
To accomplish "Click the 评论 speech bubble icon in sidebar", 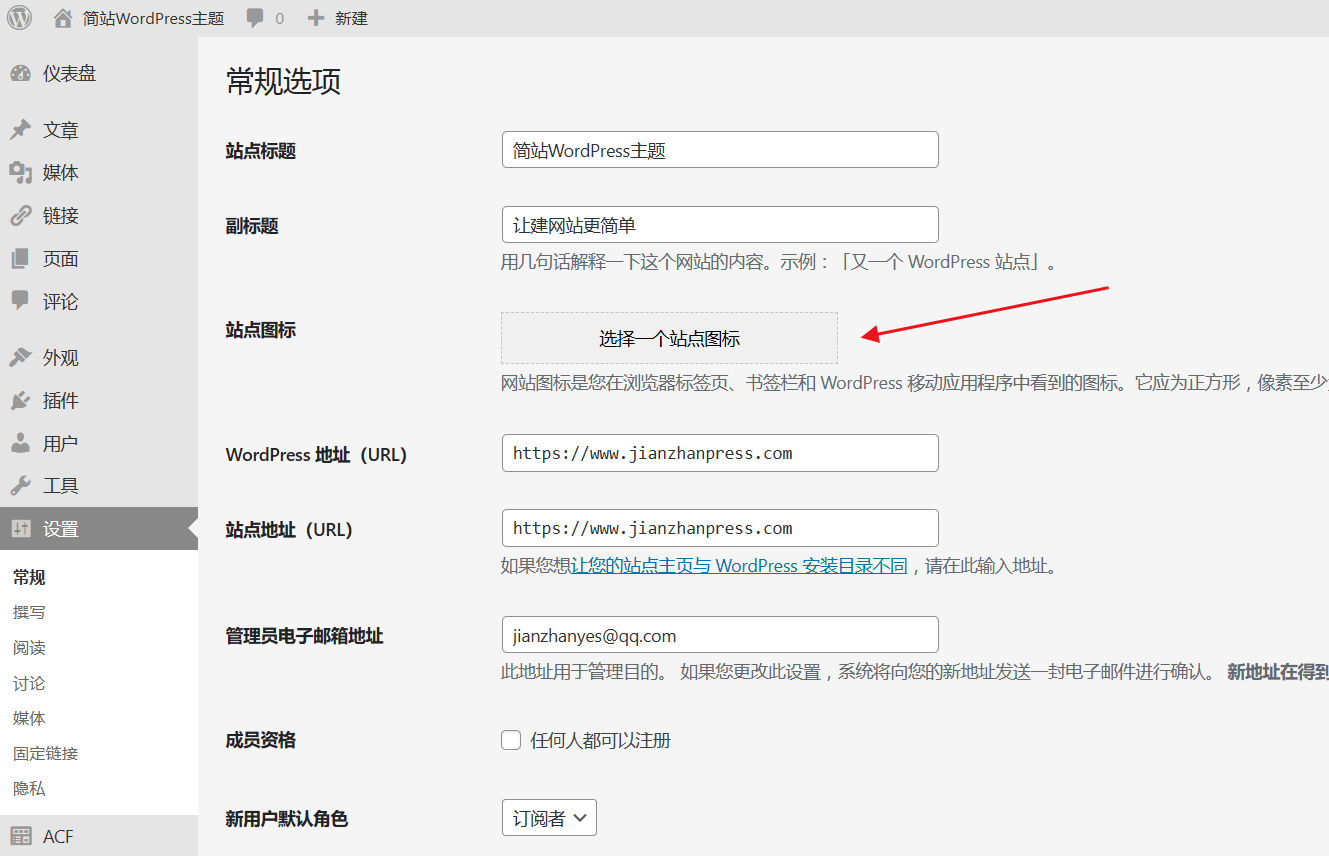I will (20, 301).
